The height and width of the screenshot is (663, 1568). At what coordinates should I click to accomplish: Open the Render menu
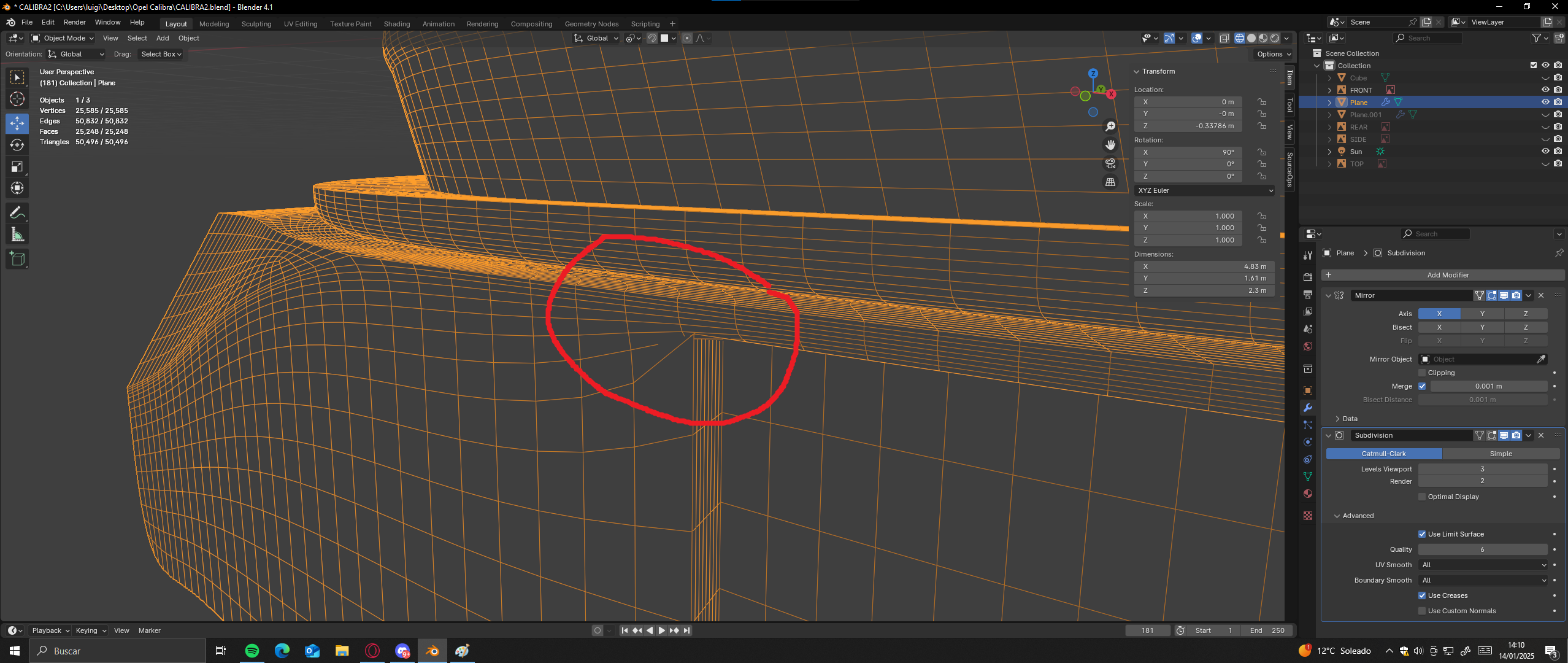tap(75, 22)
